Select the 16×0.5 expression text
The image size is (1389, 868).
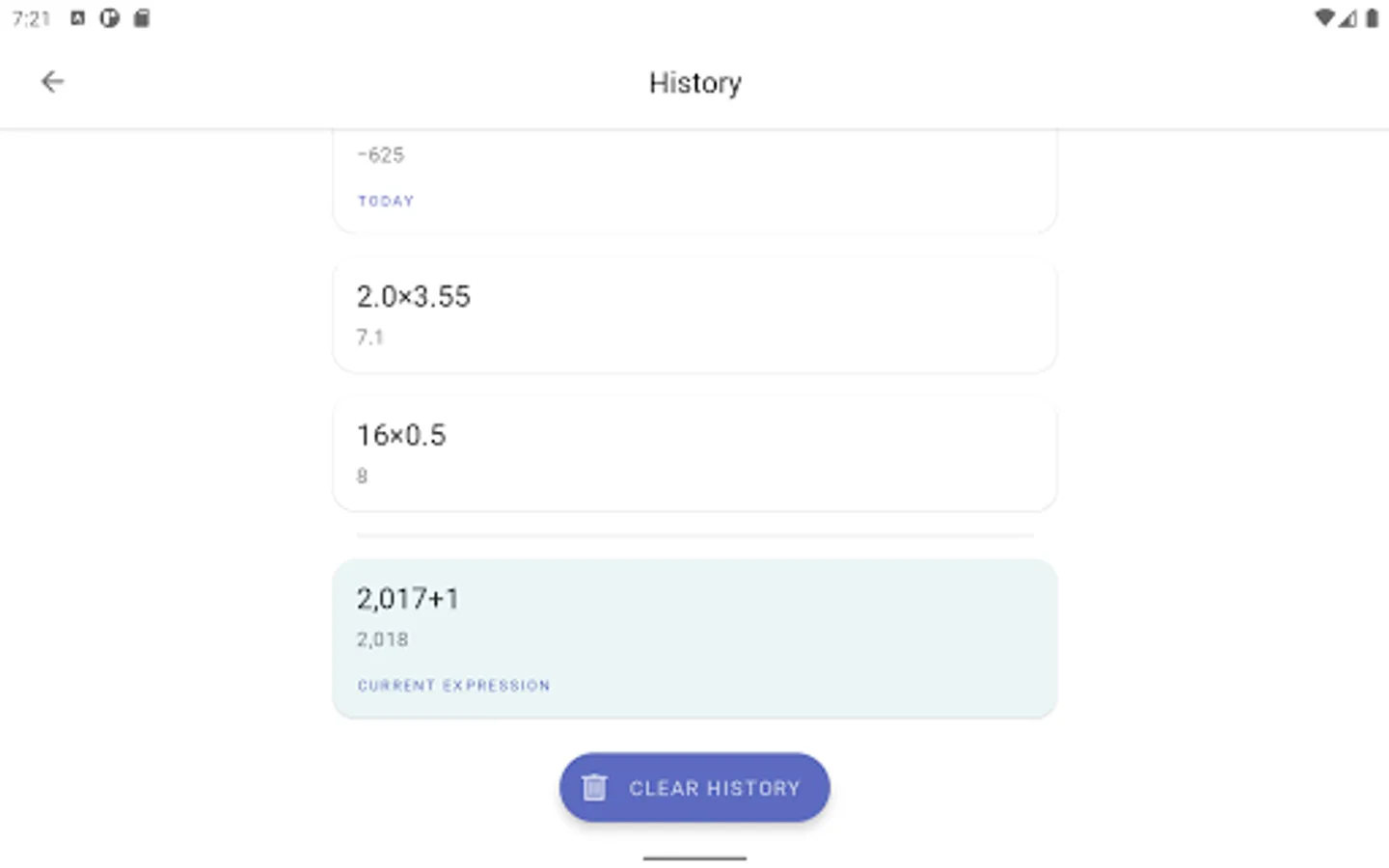pyautogui.click(x=401, y=435)
